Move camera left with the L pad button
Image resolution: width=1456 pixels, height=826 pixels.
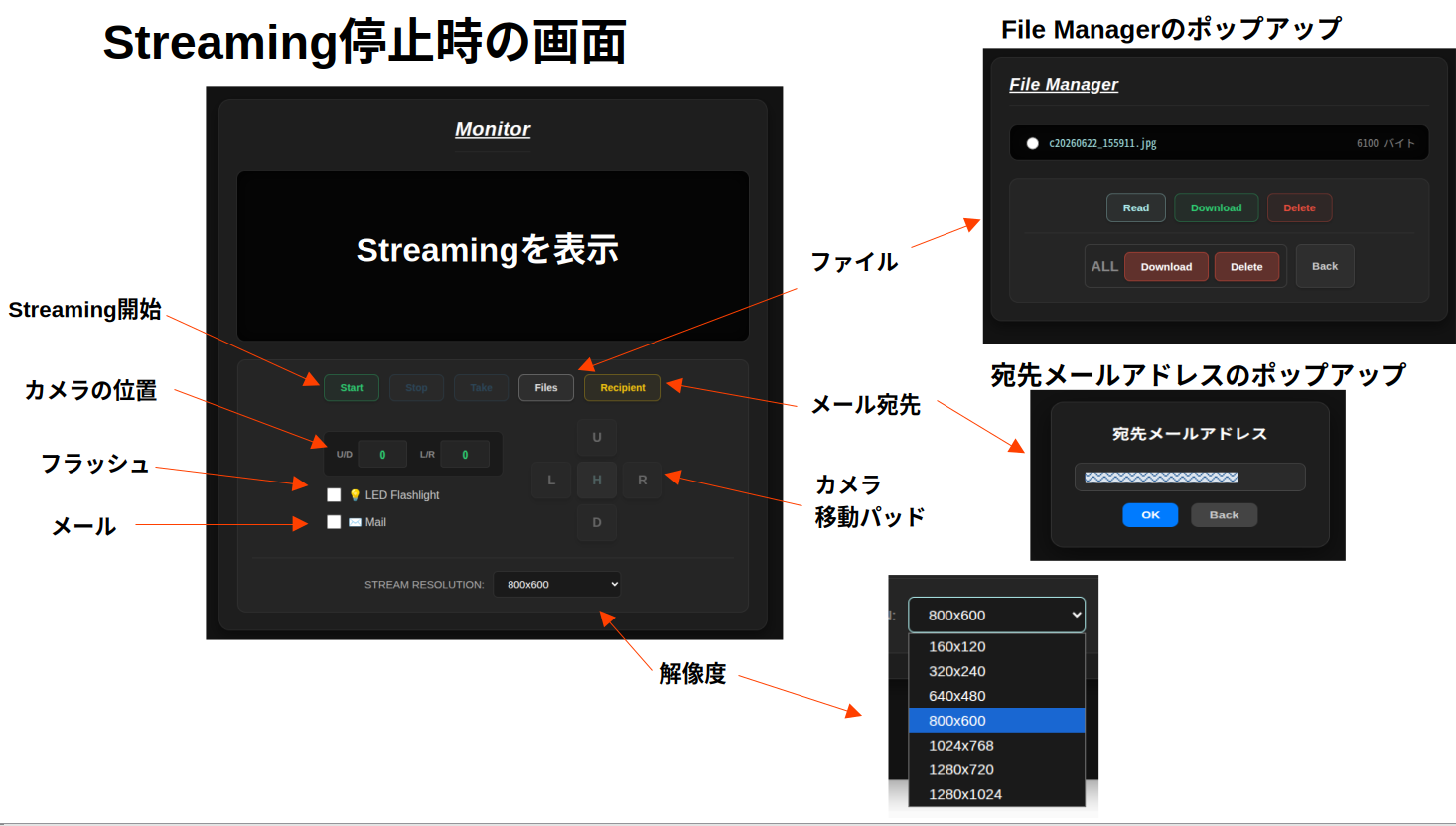[551, 480]
